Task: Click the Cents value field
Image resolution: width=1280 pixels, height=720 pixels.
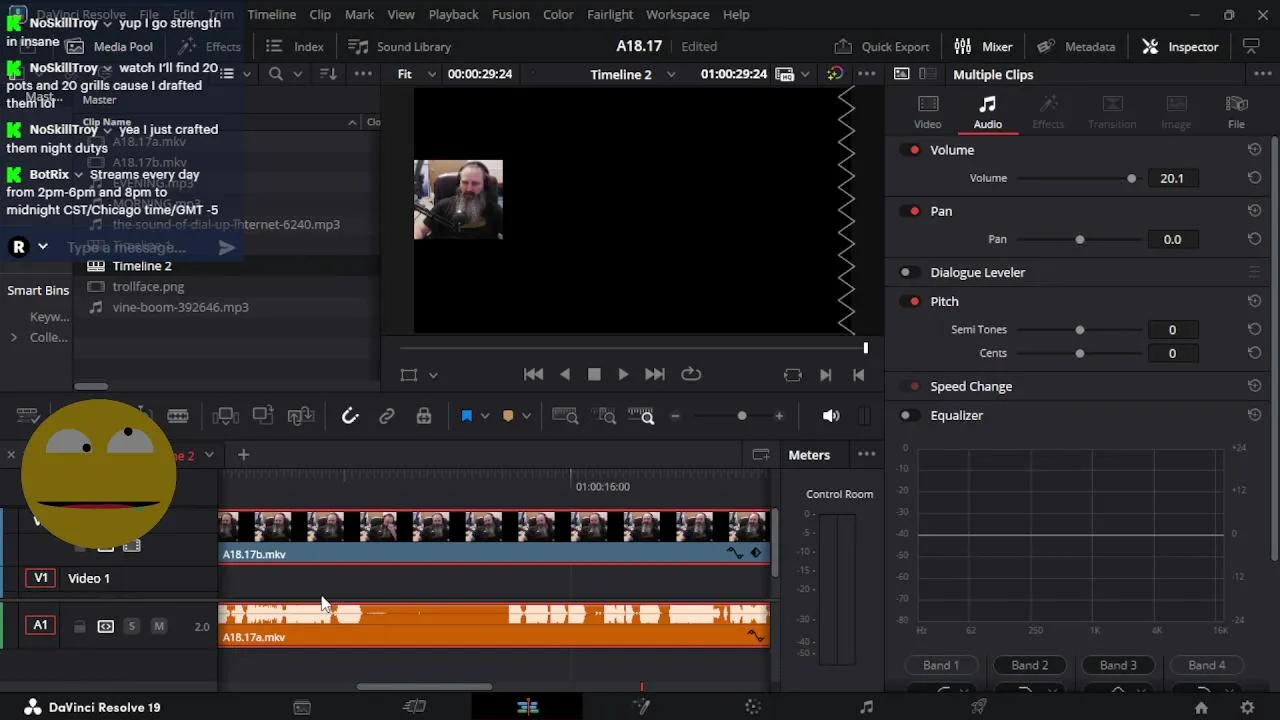Action: pyautogui.click(x=1172, y=353)
